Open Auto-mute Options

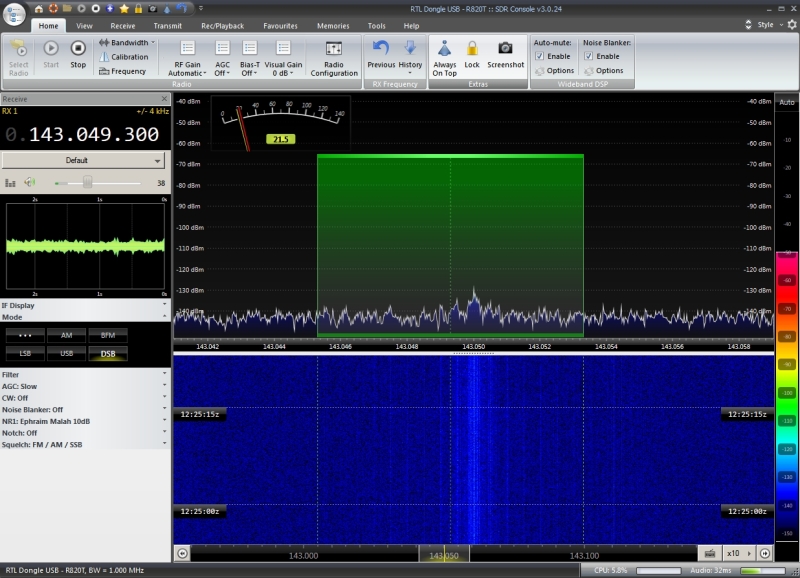555,71
